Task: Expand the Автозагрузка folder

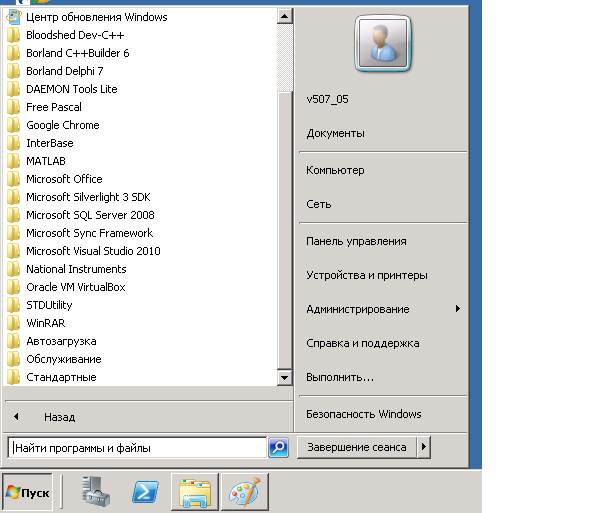Action: (x=52, y=341)
